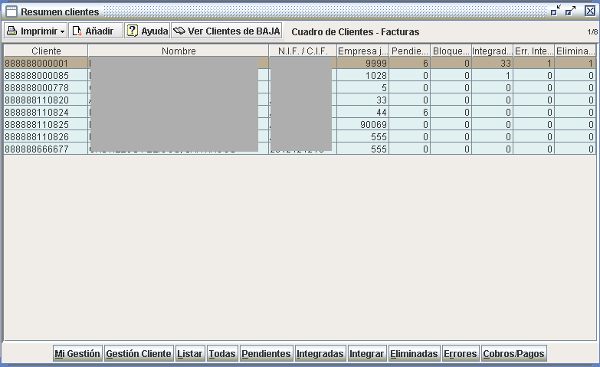Click the Integrar button
The height and width of the screenshot is (367, 600).
[x=367, y=354]
